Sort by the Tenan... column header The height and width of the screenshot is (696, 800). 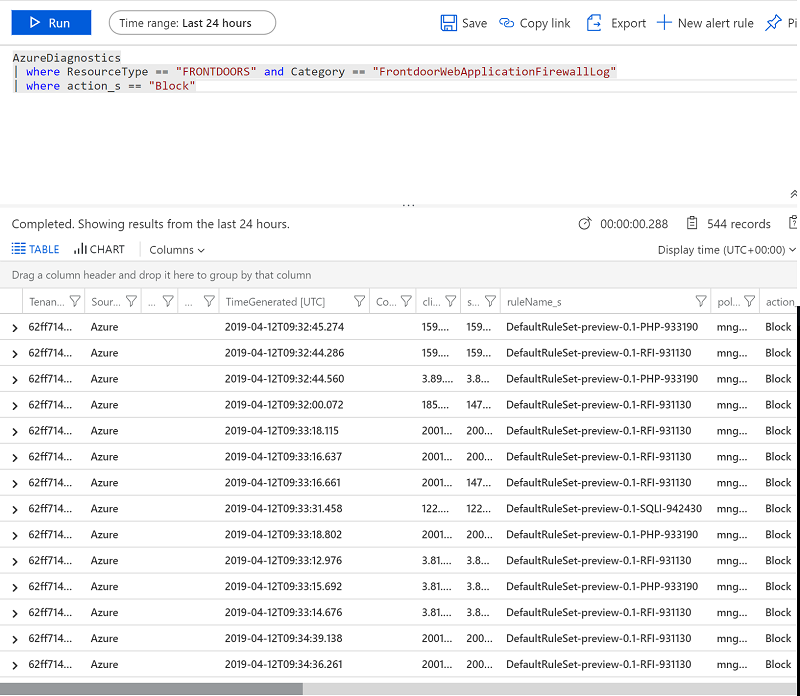coord(46,302)
